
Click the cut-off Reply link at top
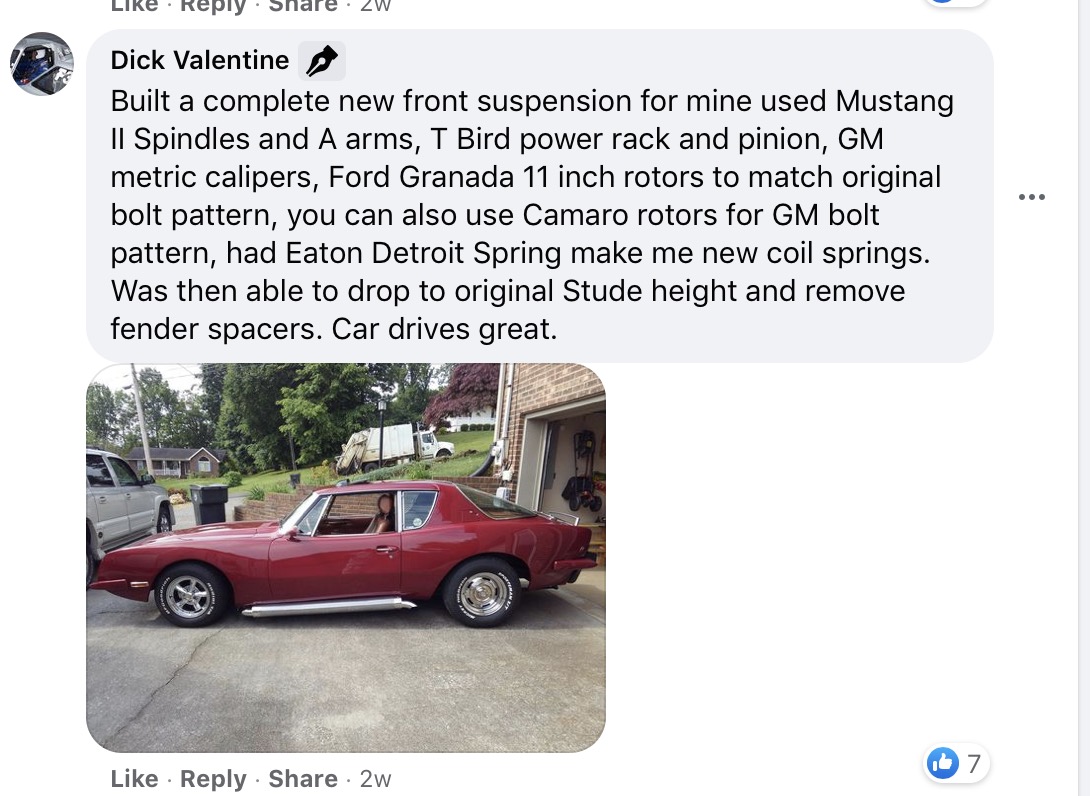[x=213, y=5]
